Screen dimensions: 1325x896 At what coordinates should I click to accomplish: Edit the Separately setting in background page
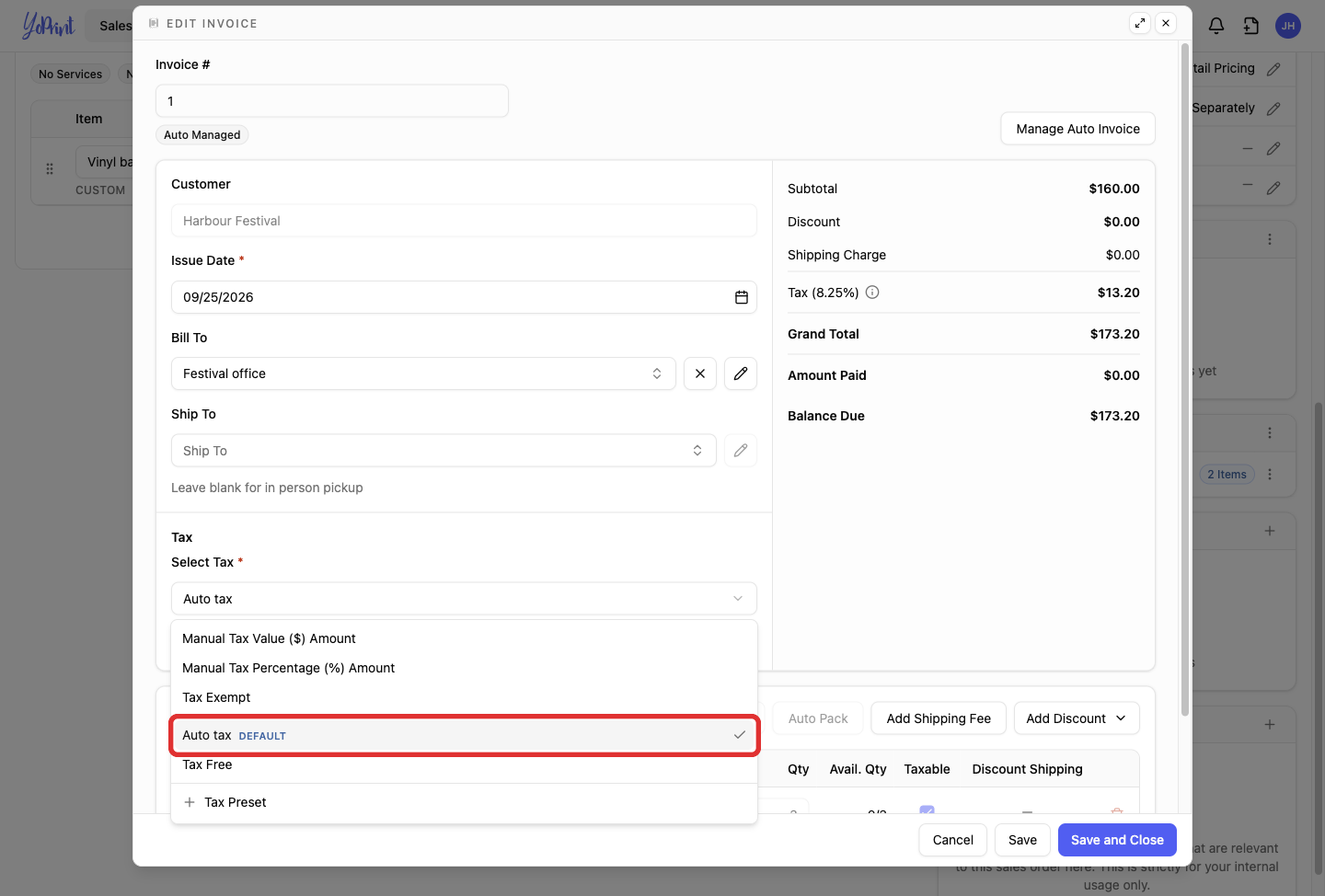tap(1273, 109)
